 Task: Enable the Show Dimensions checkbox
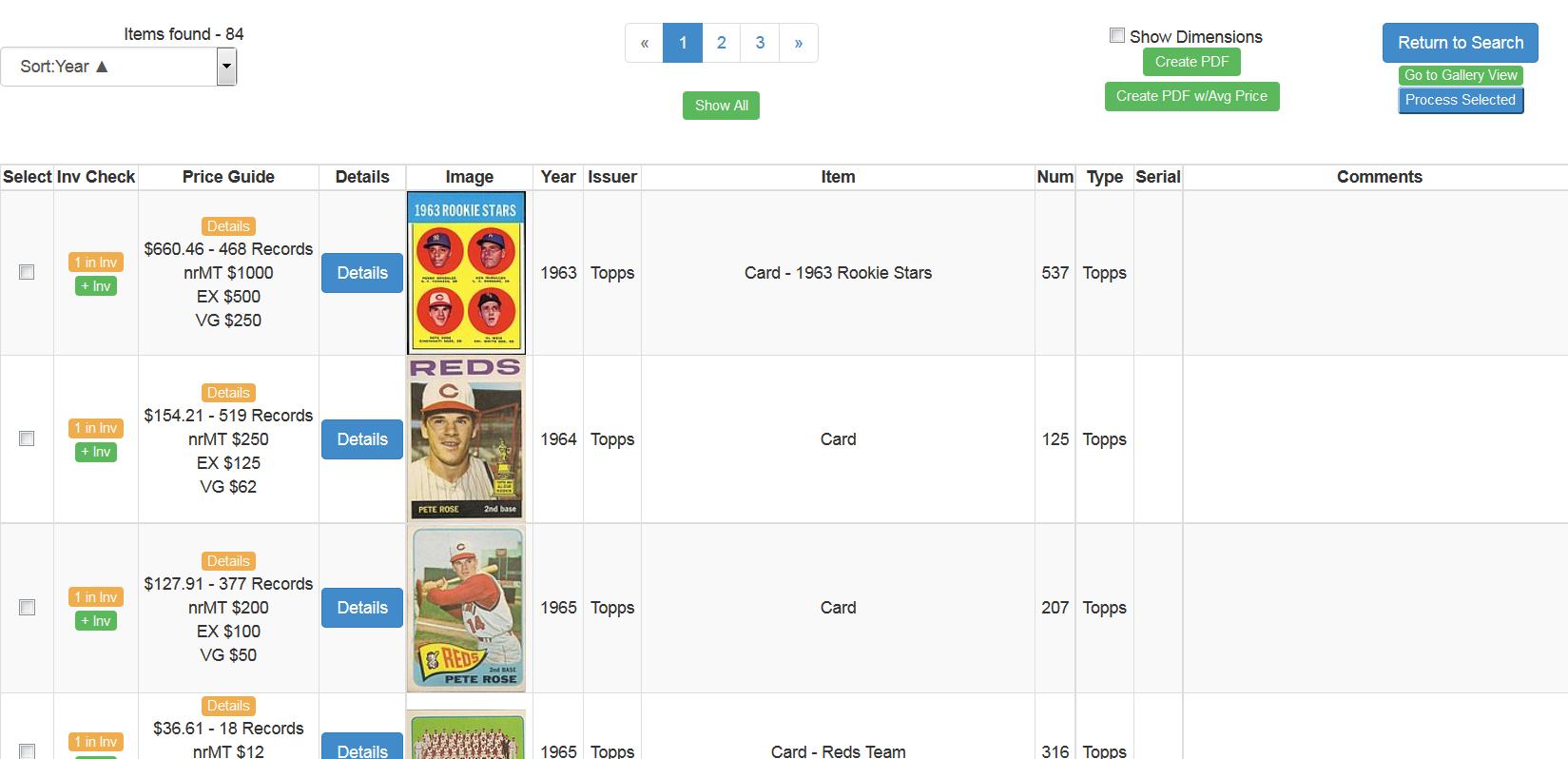pyautogui.click(x=1117, y=36)
